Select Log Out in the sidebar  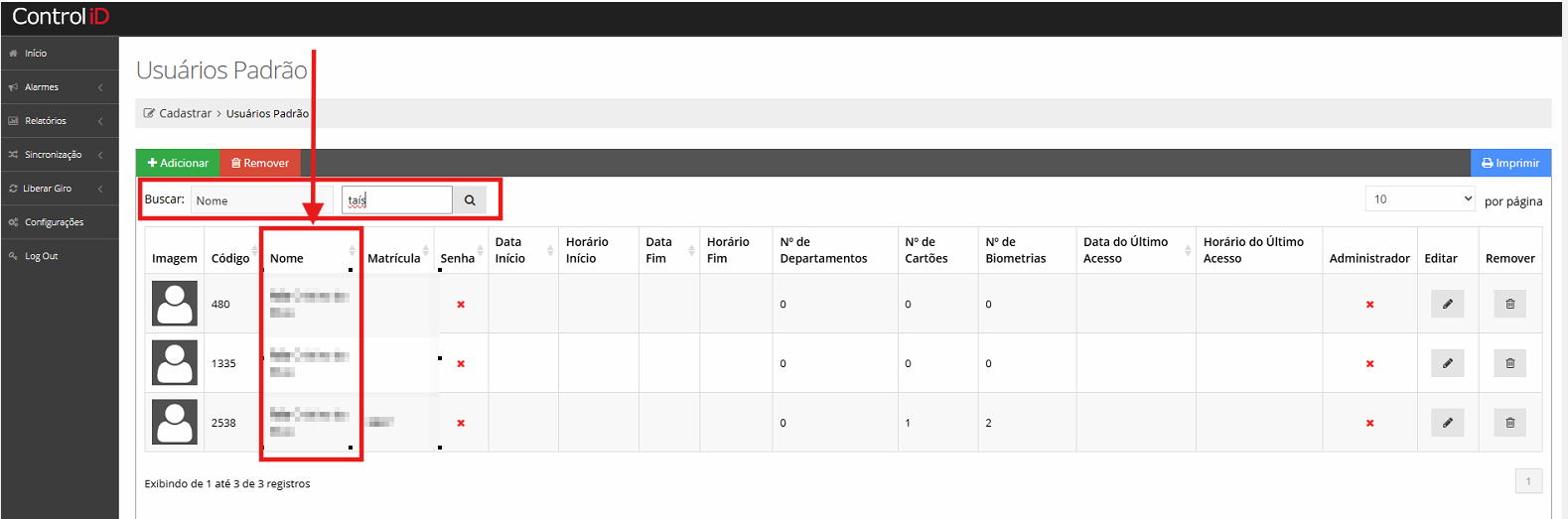(41, 256)
